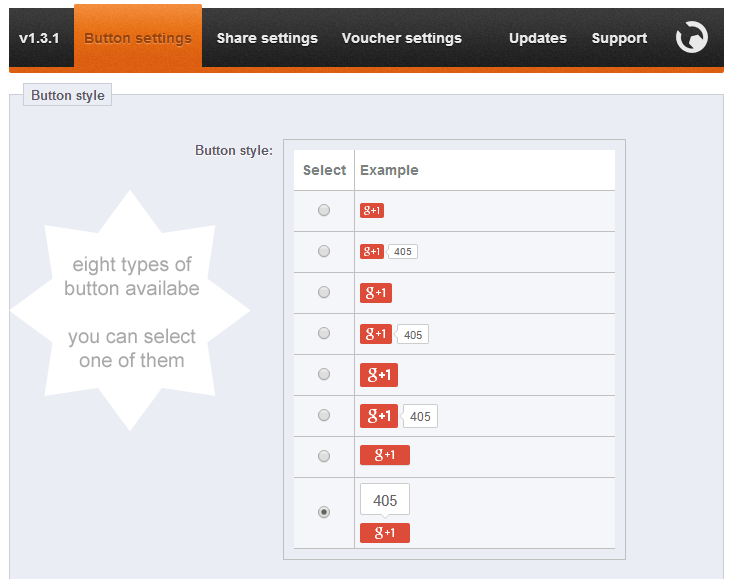733x579 pixels.
Task: Open the Updates link in header
Action: [538, 38]
